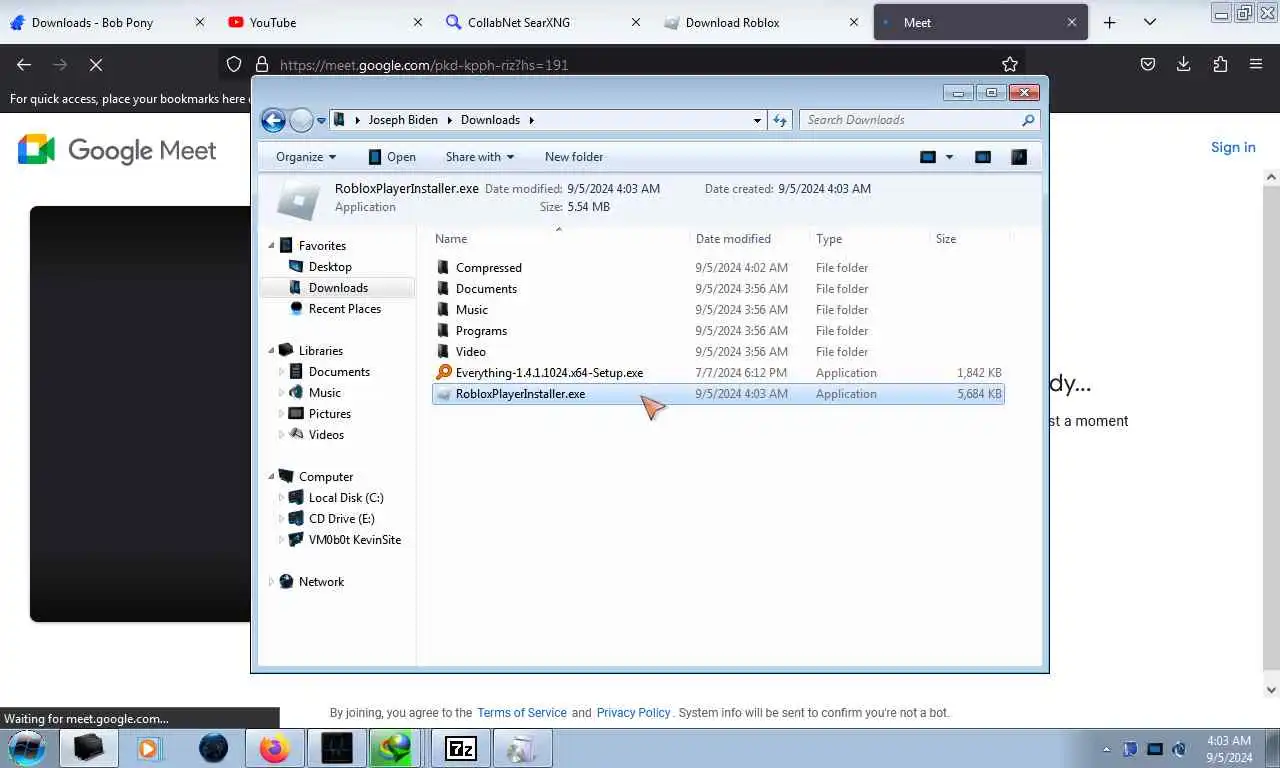
Task: Open the view options dropdown arrow
Action: (949, 157)
